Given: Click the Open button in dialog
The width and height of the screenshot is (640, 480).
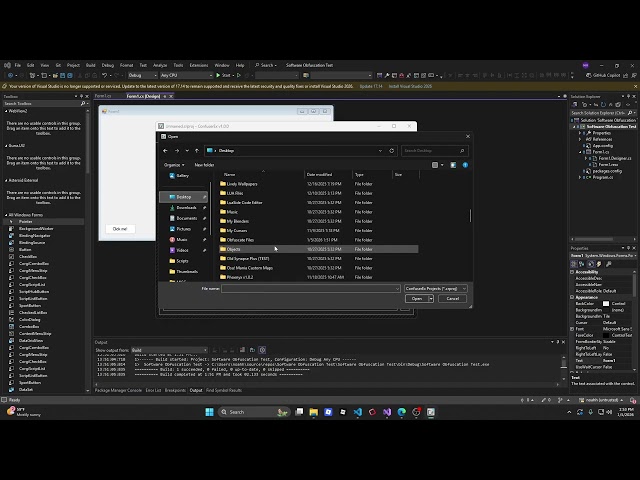Looking at the screenshot, I should (x=416, y=299).
